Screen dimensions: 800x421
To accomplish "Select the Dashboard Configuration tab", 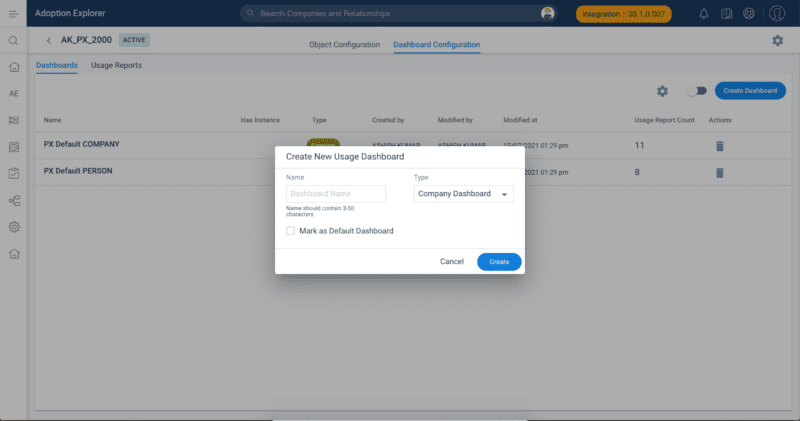I will coord(436,45).
